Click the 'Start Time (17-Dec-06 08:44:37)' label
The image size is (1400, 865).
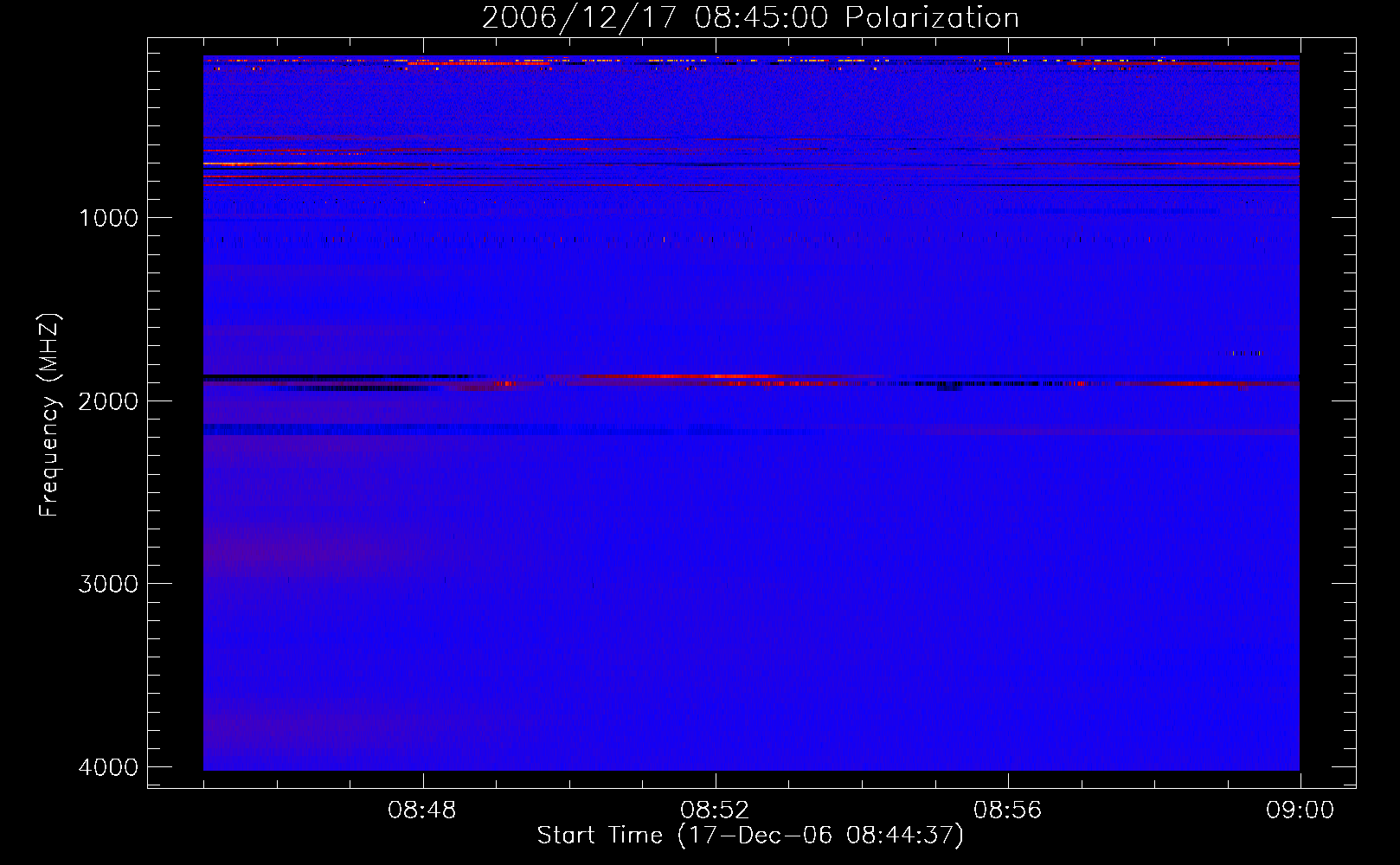pos(750,836)
